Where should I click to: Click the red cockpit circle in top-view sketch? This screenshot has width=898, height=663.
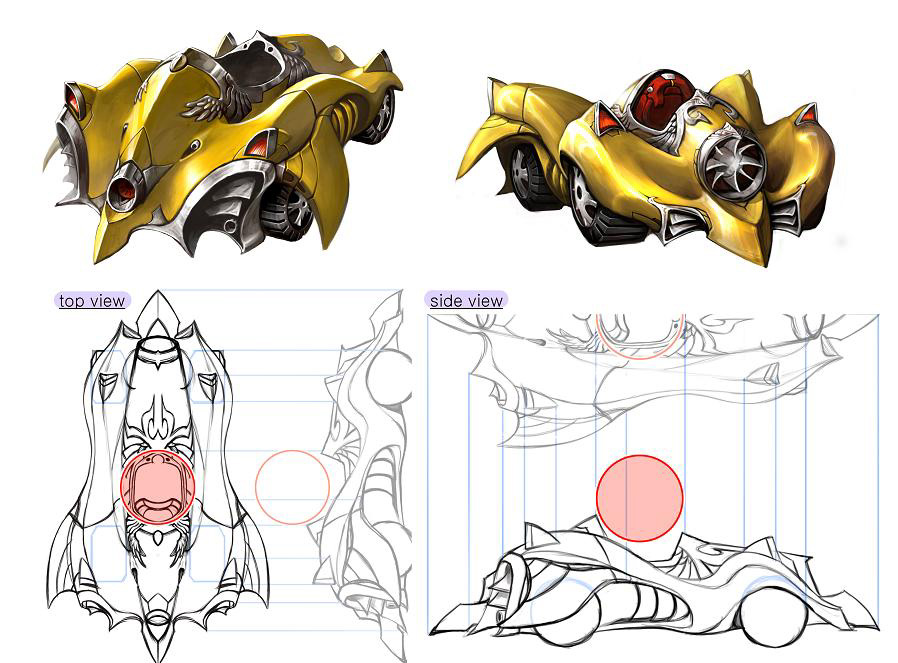(x=157, y=487)
